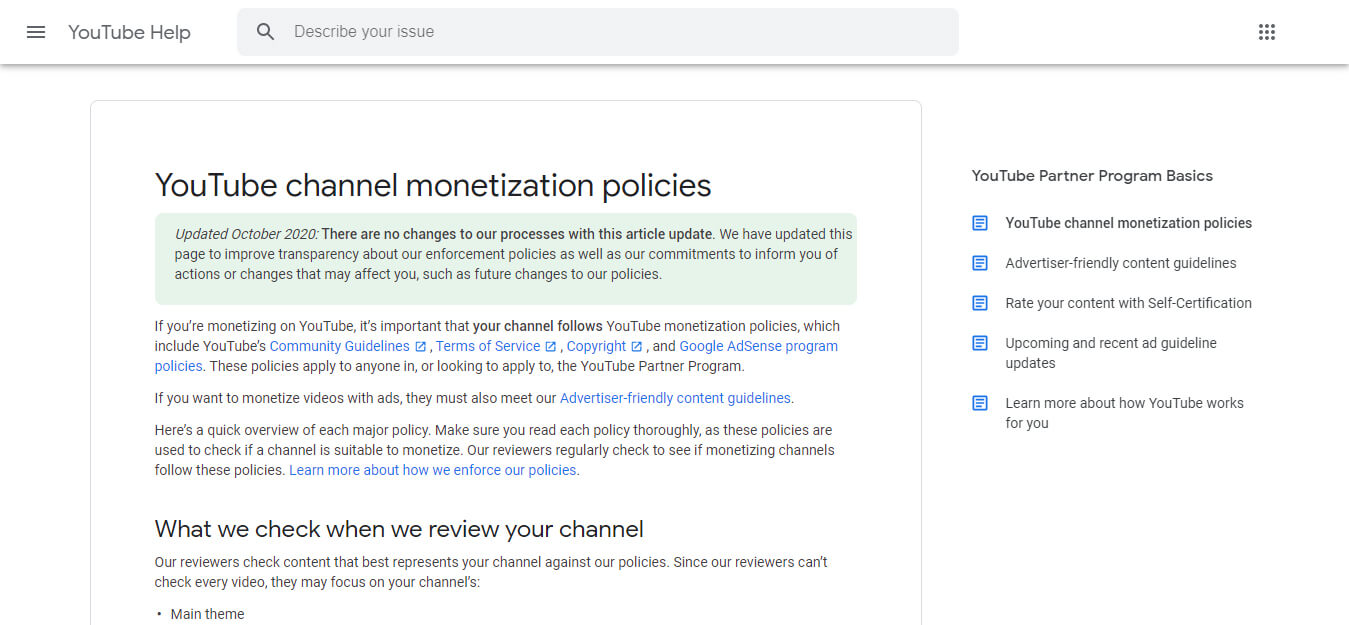Select YouTube channel monetization policies sidebar item
The image size is (1349, 625).
click(1128, 223)
